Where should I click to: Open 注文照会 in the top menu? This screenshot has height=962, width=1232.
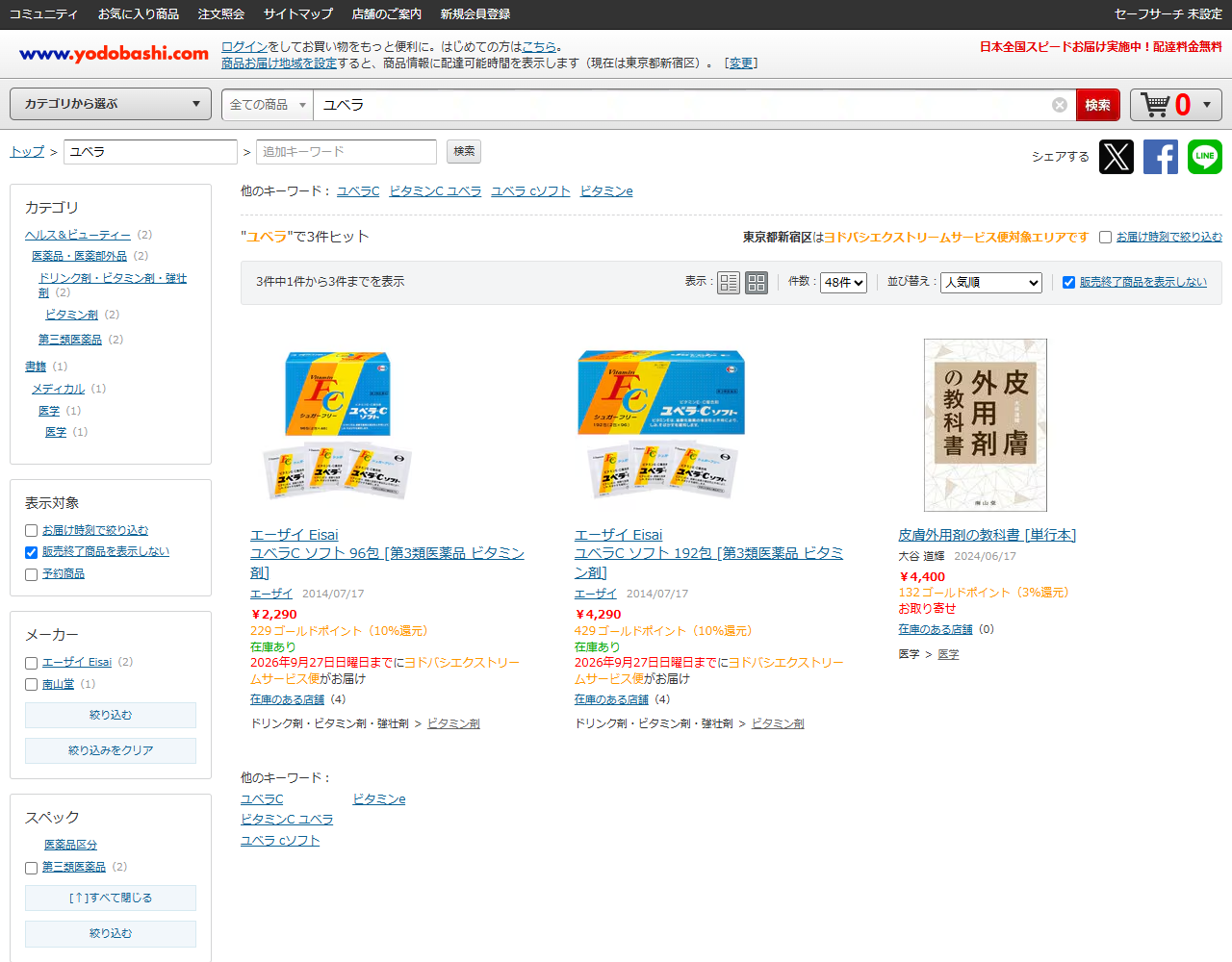pos(221,14)
